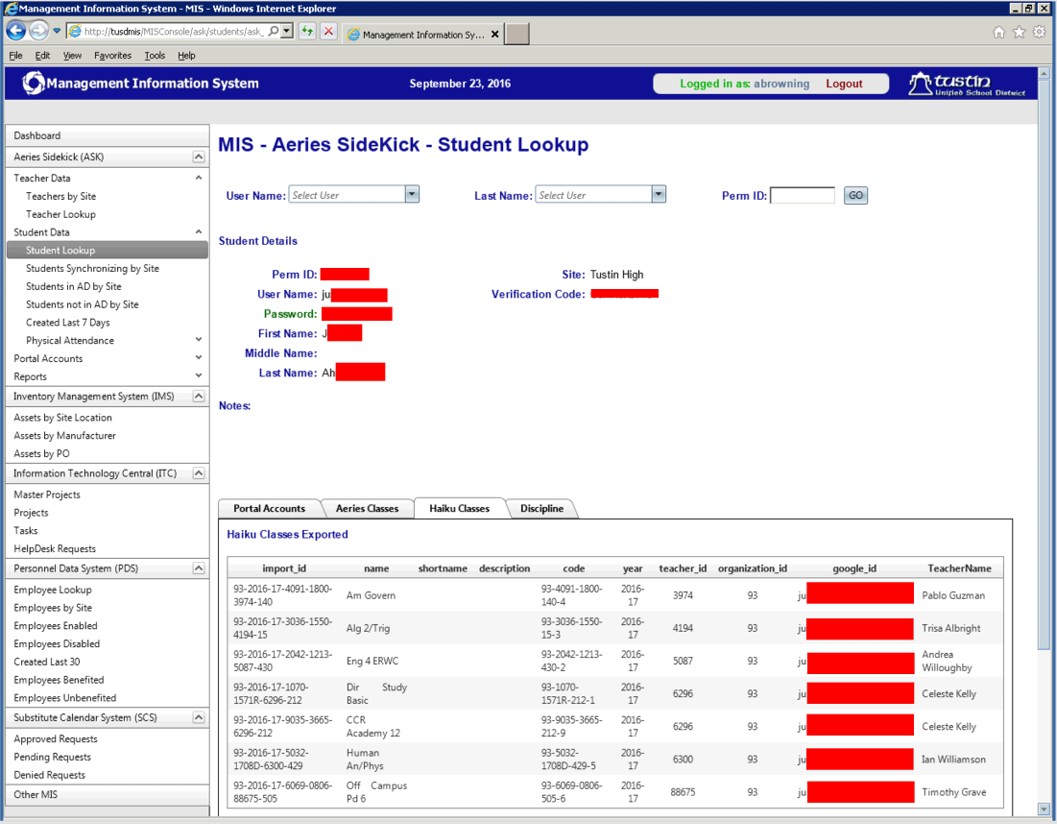The image size is (1057, 824).
Task: Open the Help menu
Action: click(x=187, y=55)
